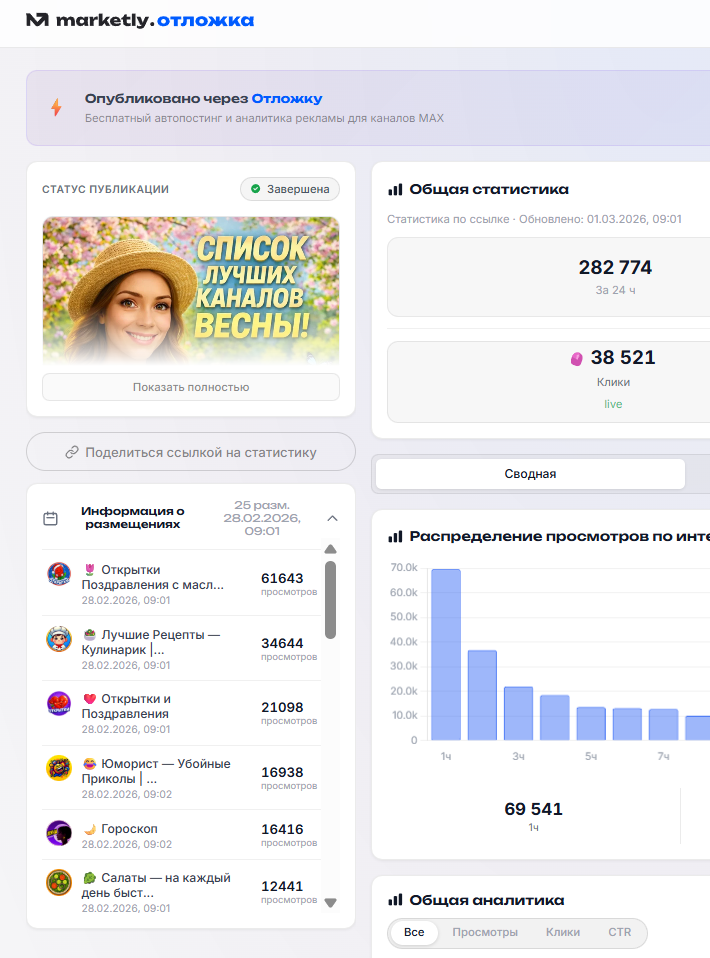This screenshot has height=958, width=710.
Task: Click the chart bar above 3ч label
Action: 518,713
